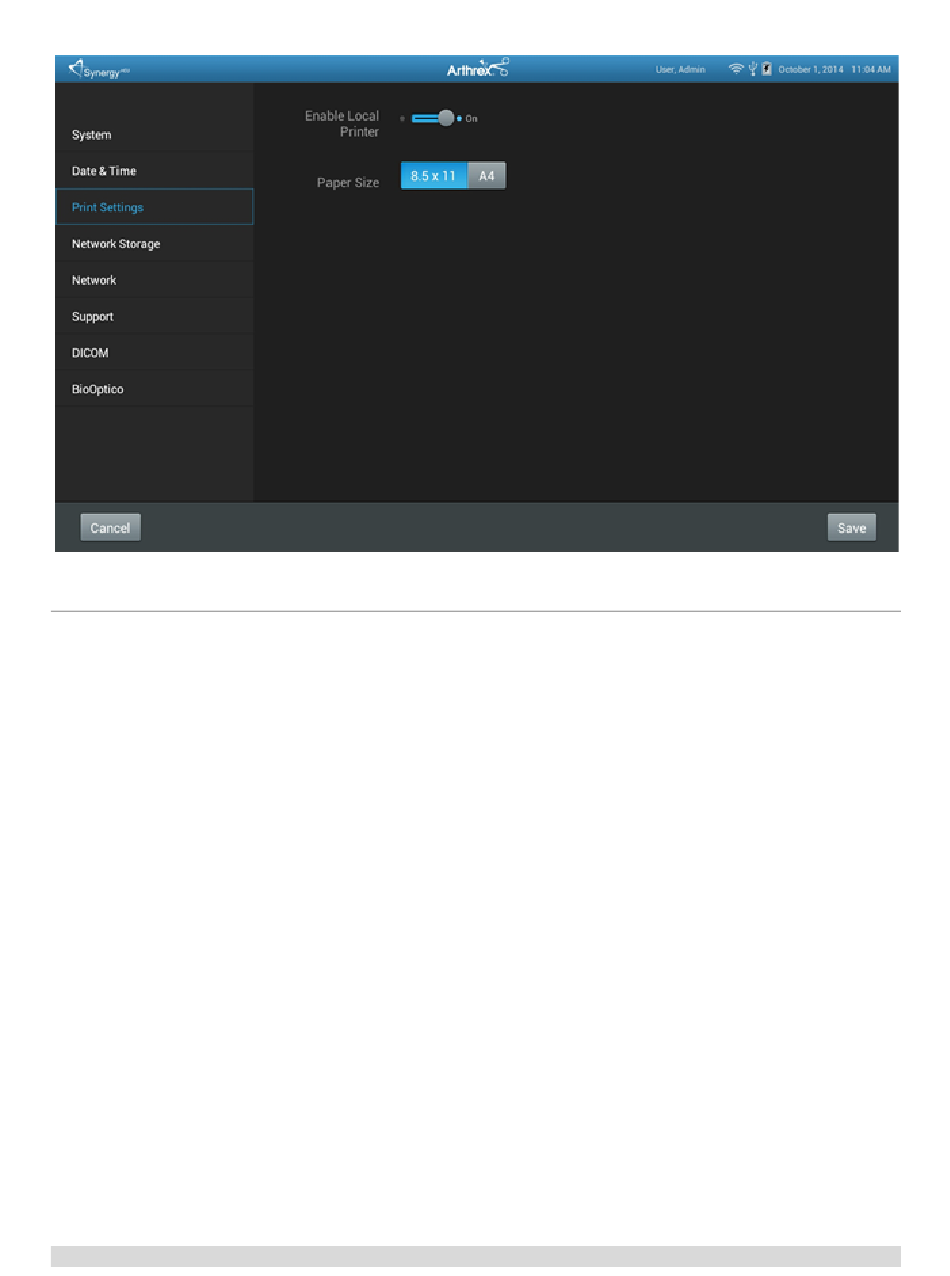The height and width of the screenshot is (1276, 950).
Task: Click the battery charging icon
Action: (766, 69)
